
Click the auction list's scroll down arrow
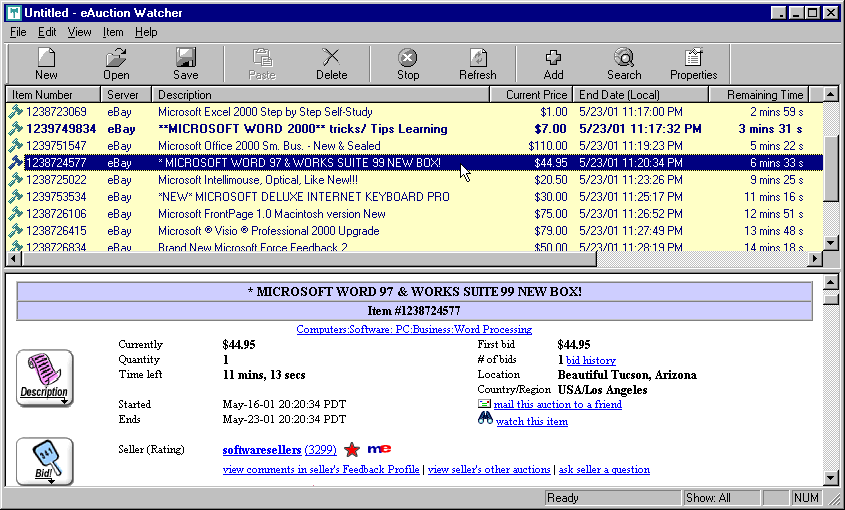(829, 242)
